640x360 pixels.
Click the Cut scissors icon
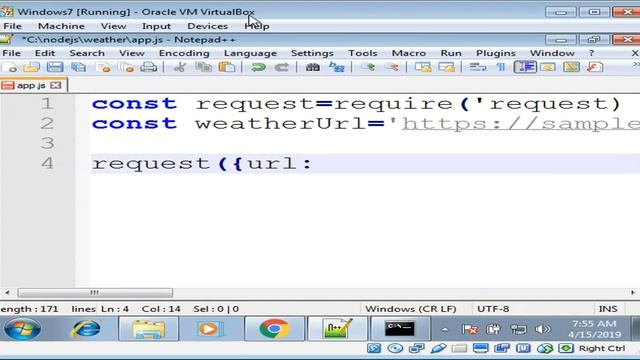click(180, 67)
